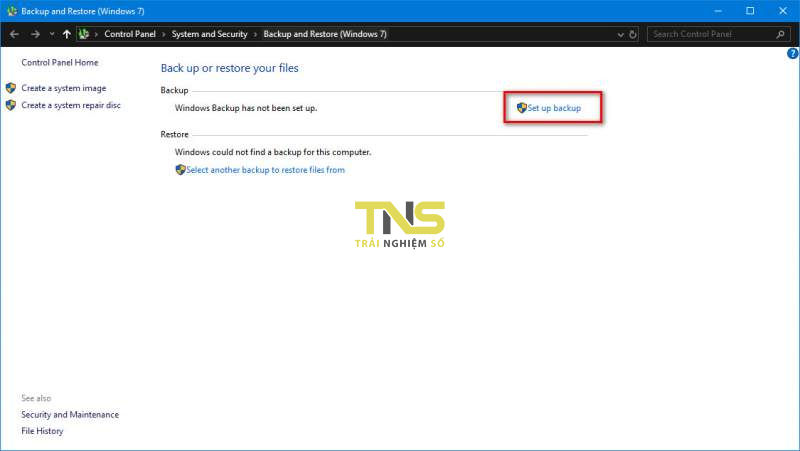Click Create a system image link
Image resolution: width=800 pixels, height=451 pixels.
(64, 88)
